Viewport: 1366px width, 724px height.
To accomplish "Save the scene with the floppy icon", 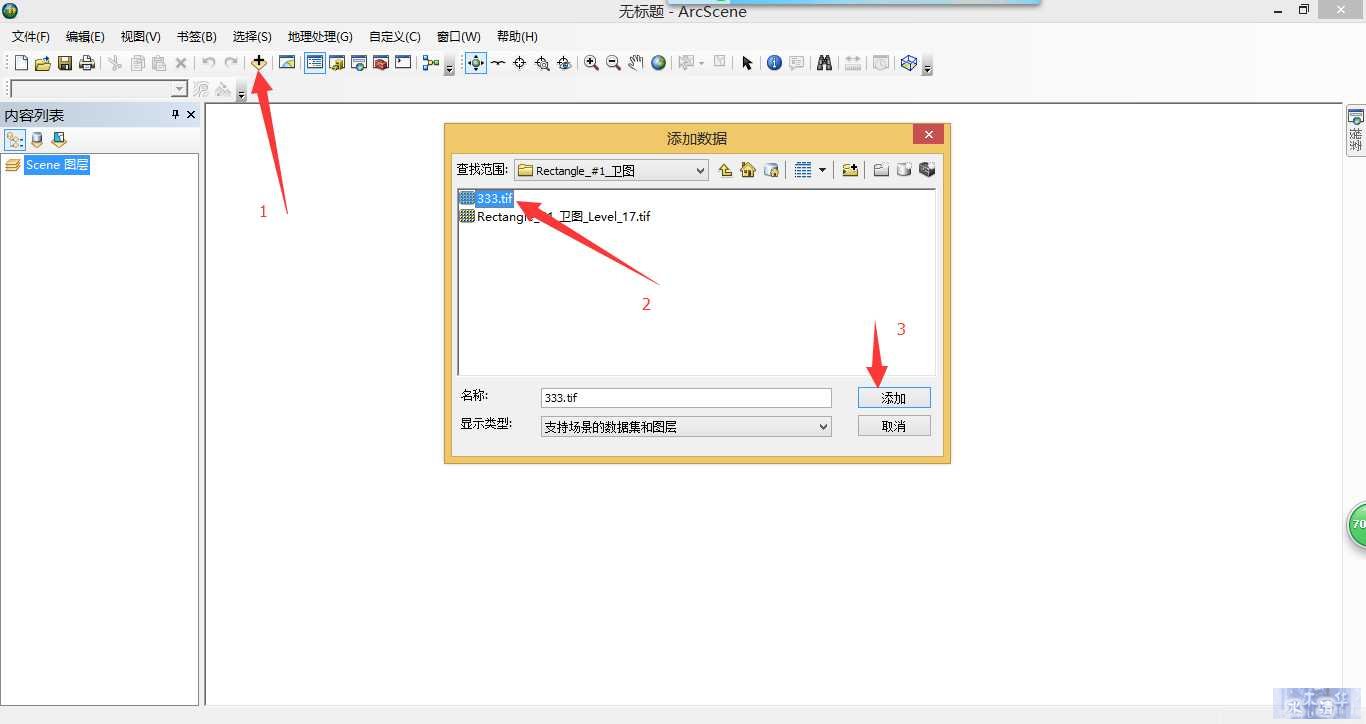I will pyautogui.click(x=64, y=63).
